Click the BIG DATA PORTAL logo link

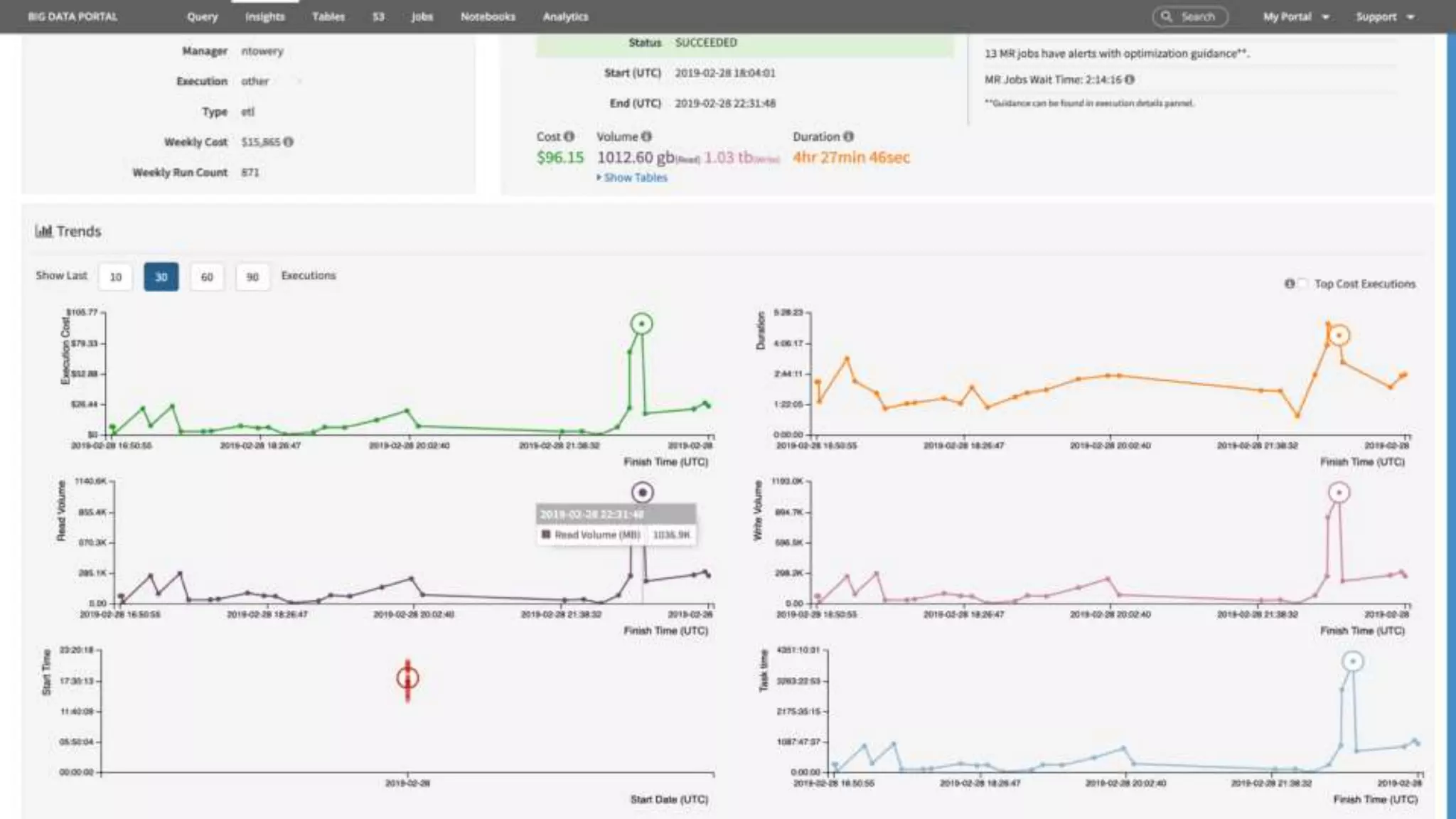click(73, 16)
